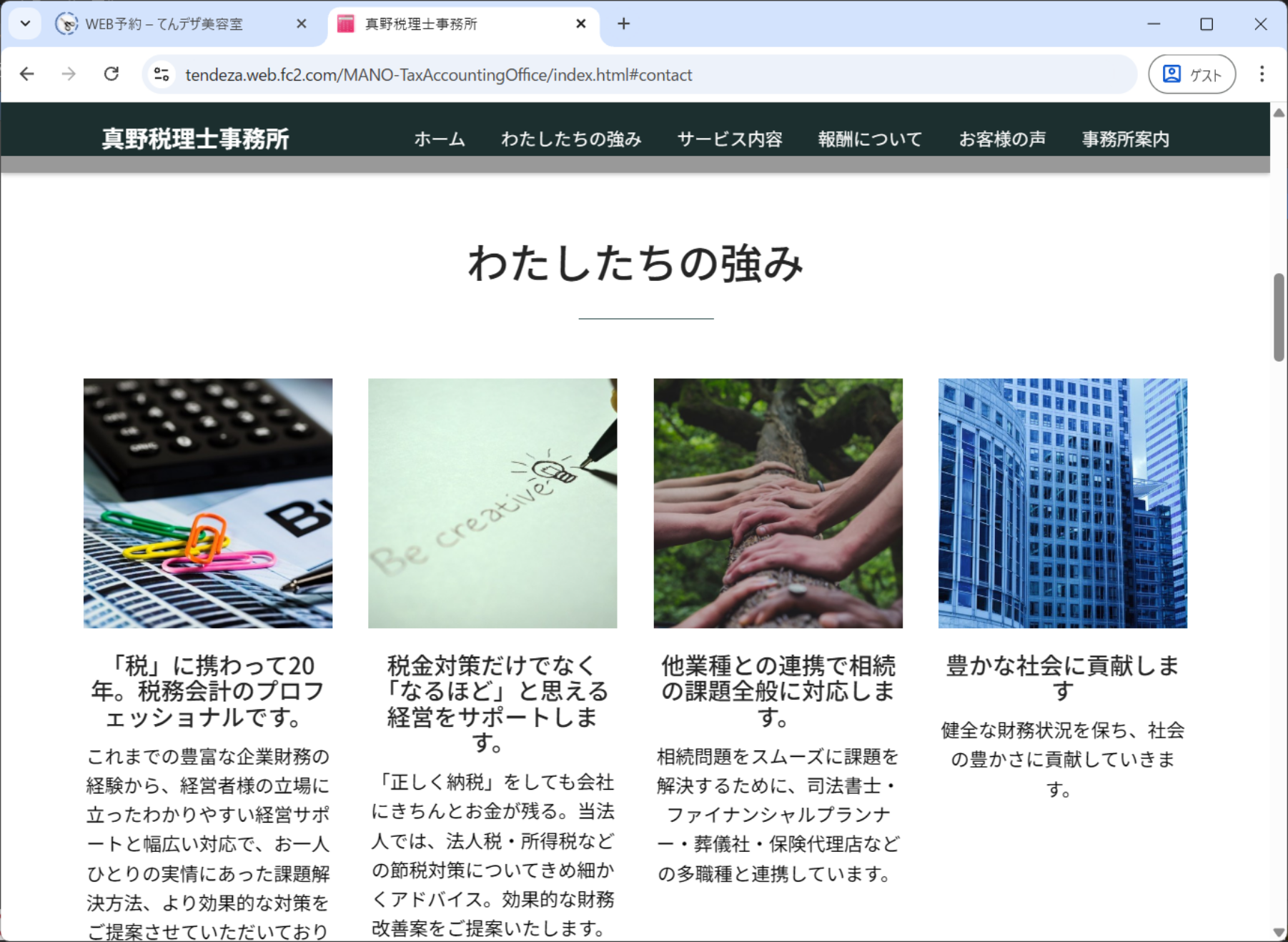Click the browser back arrow button
Viewport: 1288px width, 942px height.
[27, 74]
